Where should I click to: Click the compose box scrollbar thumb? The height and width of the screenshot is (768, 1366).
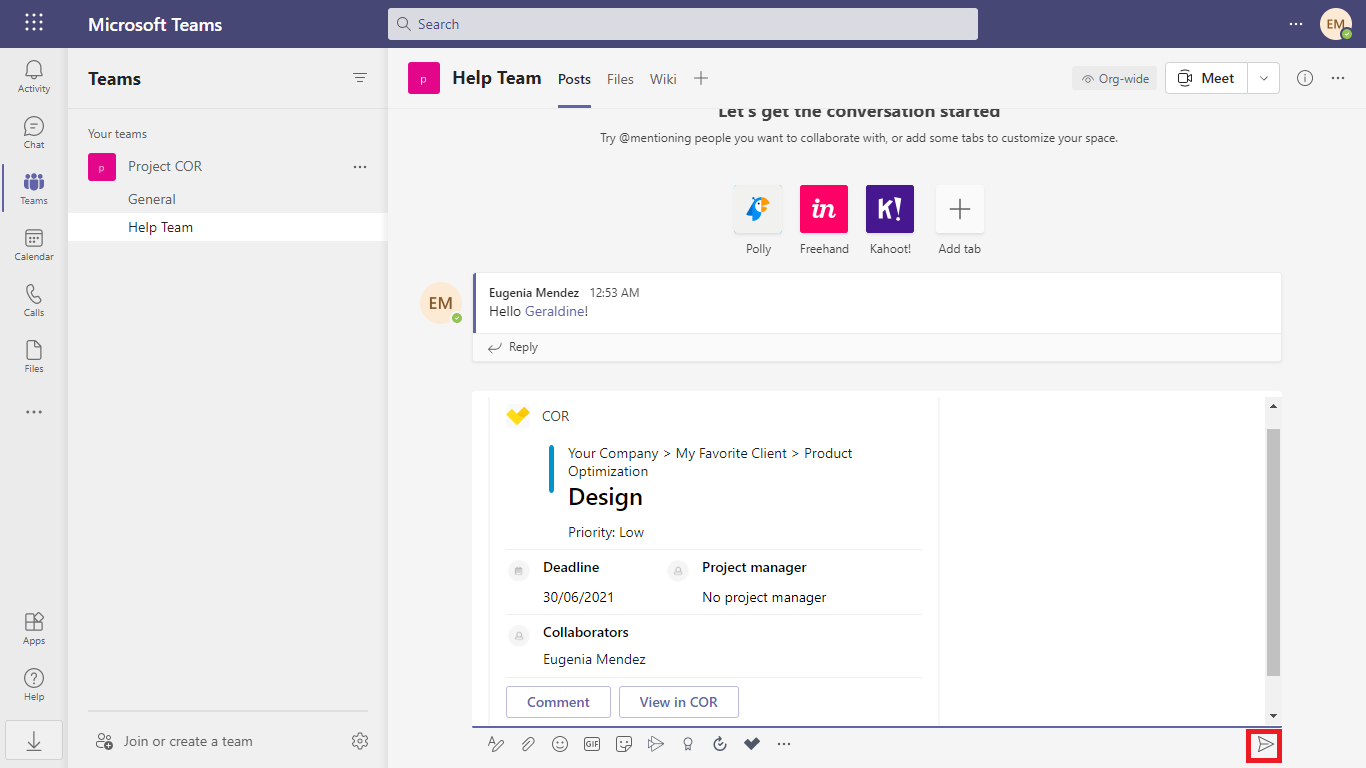tap(1273, 552)
